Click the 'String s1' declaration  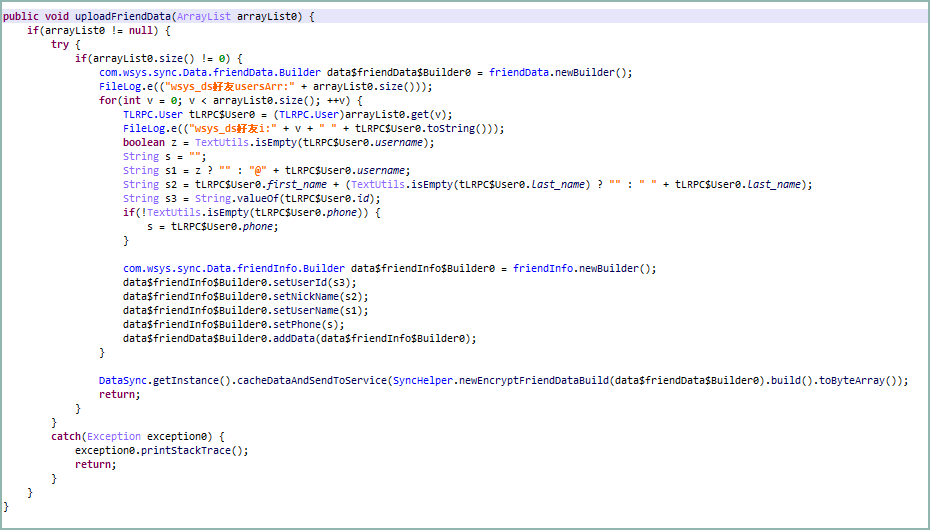tap(150, 171)
